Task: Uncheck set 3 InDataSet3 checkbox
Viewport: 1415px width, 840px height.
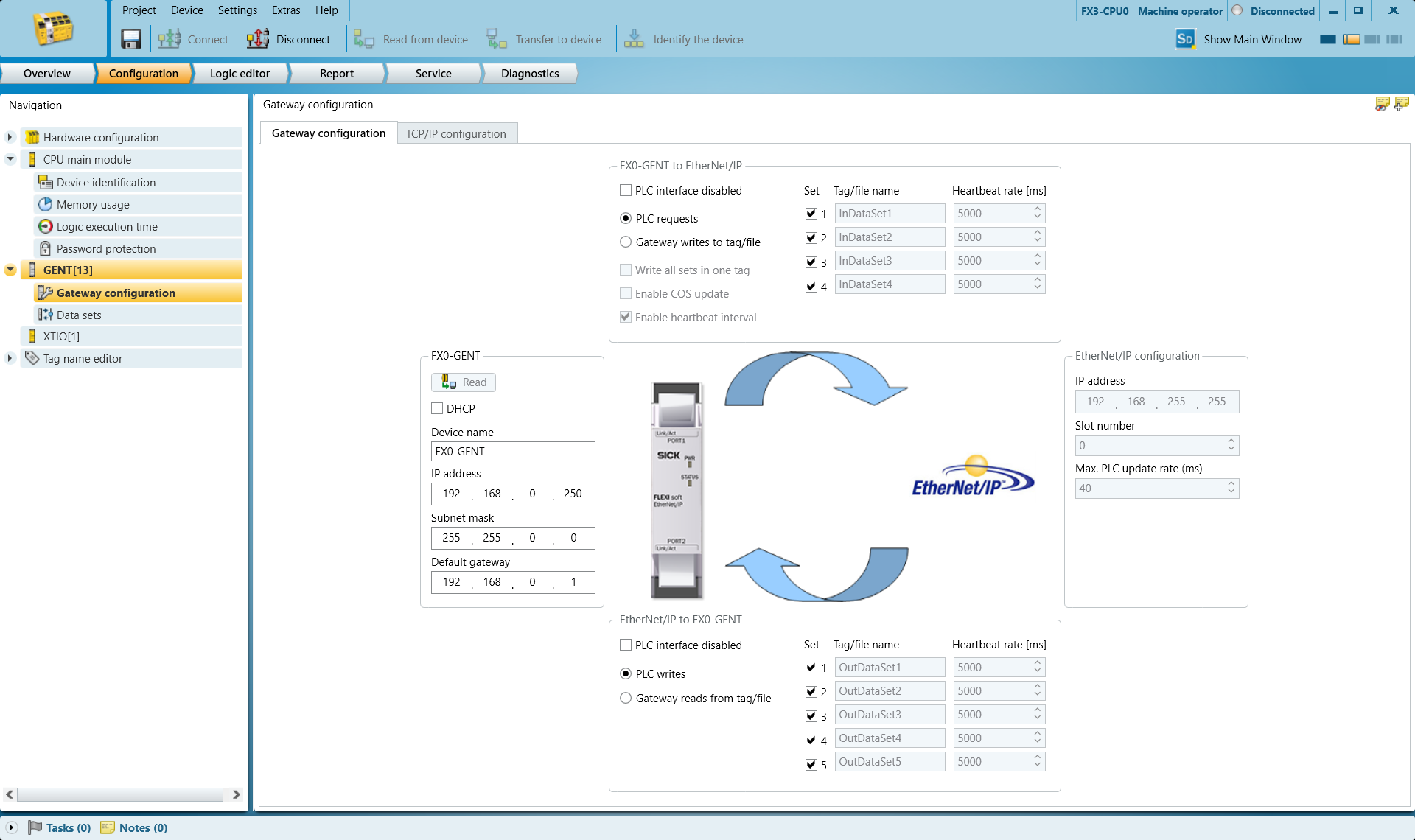Action: coord(811,262)
